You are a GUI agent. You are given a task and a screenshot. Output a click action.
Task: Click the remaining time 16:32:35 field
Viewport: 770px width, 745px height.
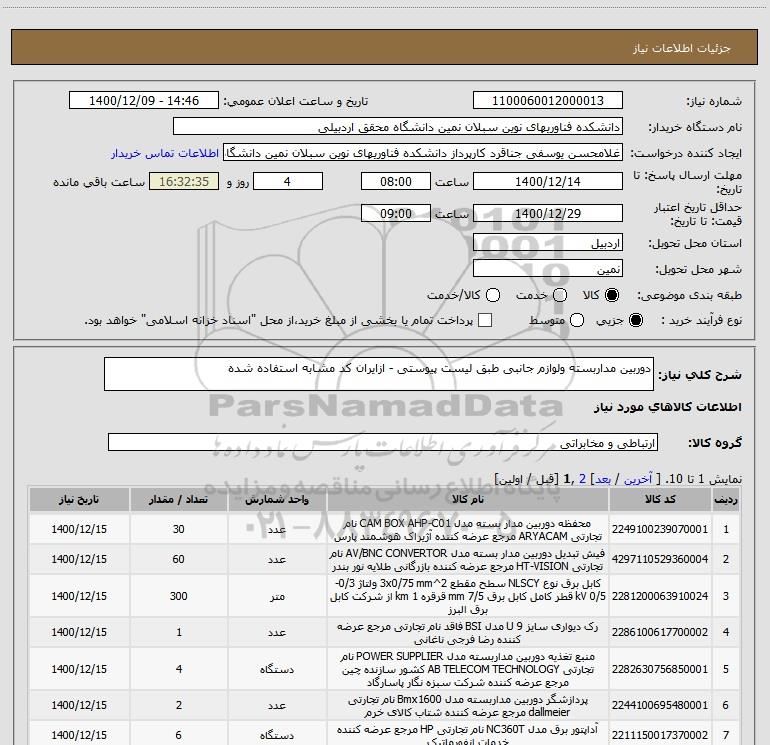184,182
